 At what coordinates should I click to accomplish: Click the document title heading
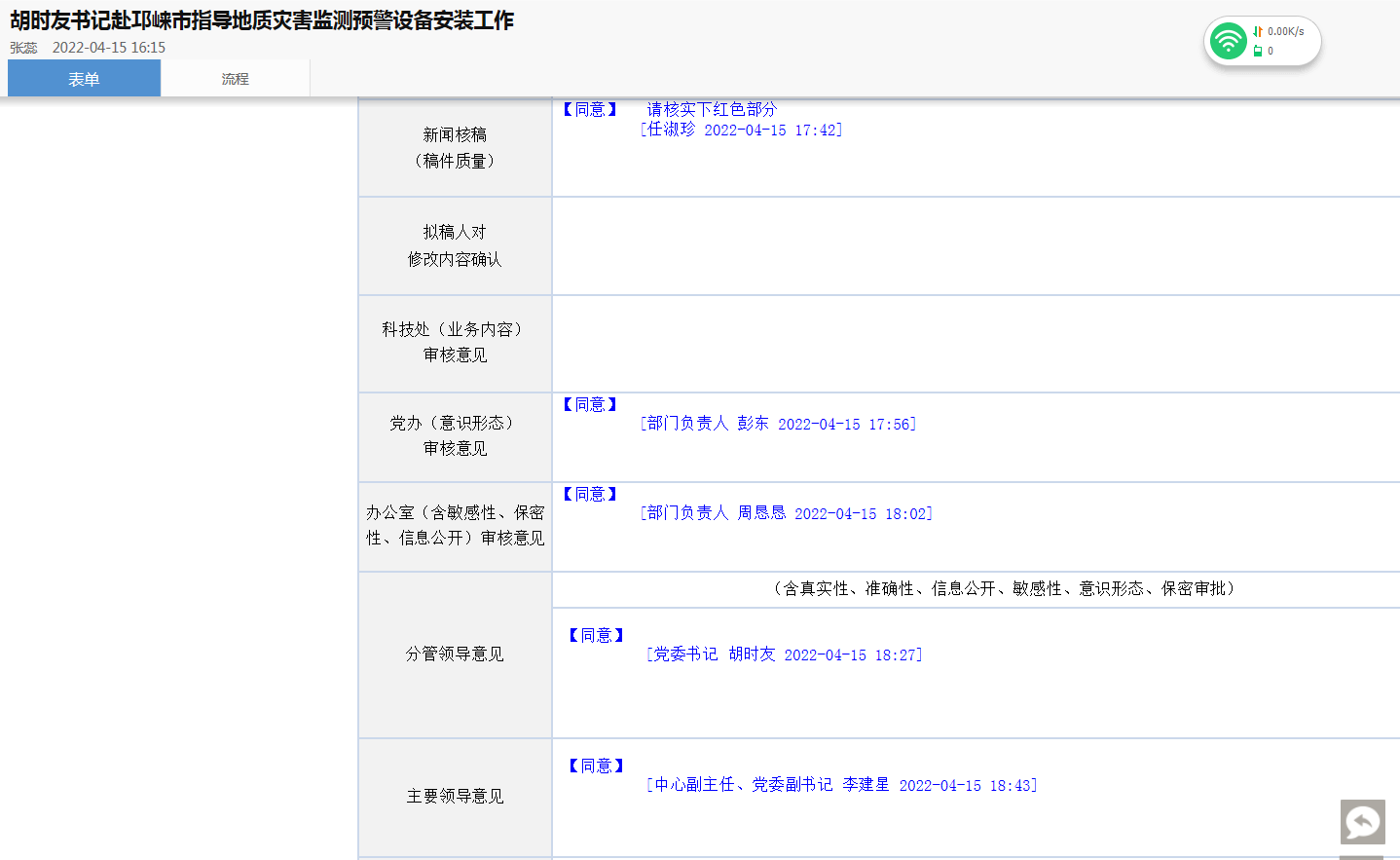[262, 20]
